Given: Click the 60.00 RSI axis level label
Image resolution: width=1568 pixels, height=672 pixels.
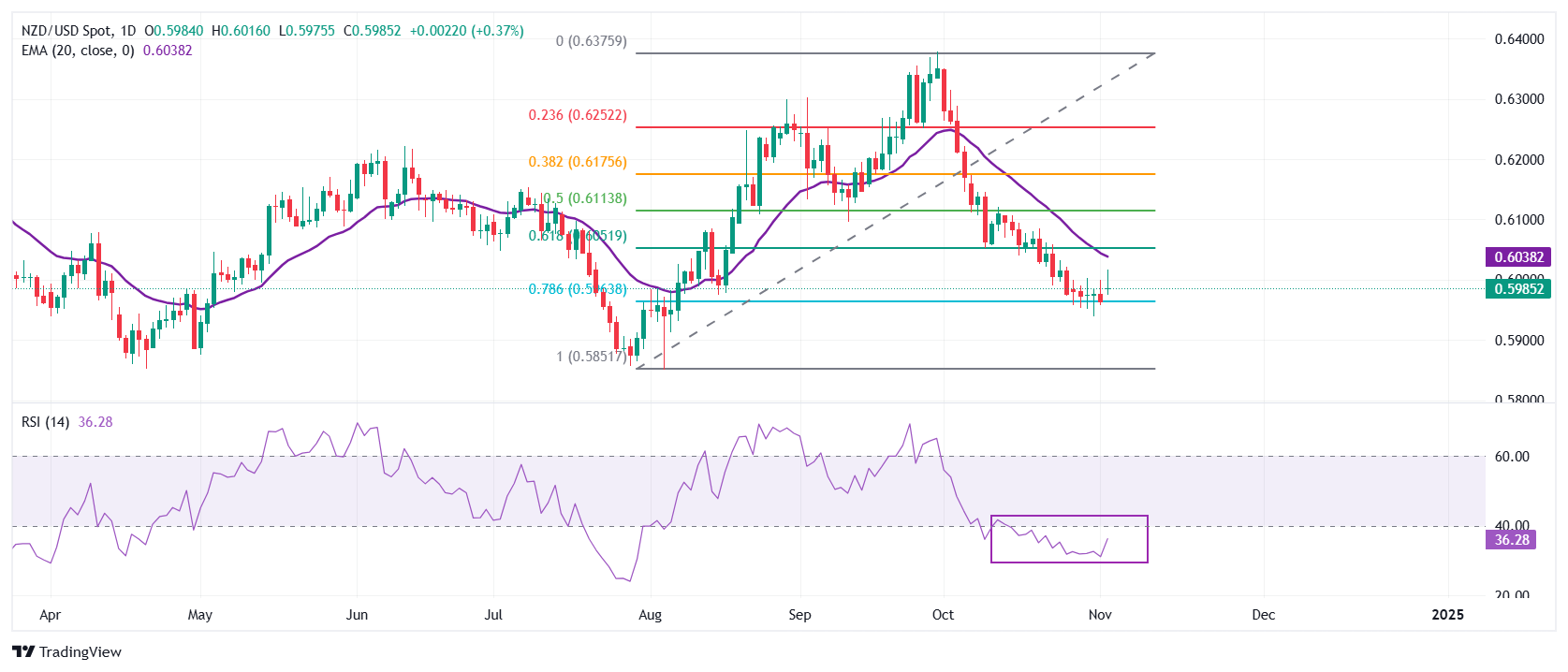Looking at the screenshot, I should (x=1512, y=457).
